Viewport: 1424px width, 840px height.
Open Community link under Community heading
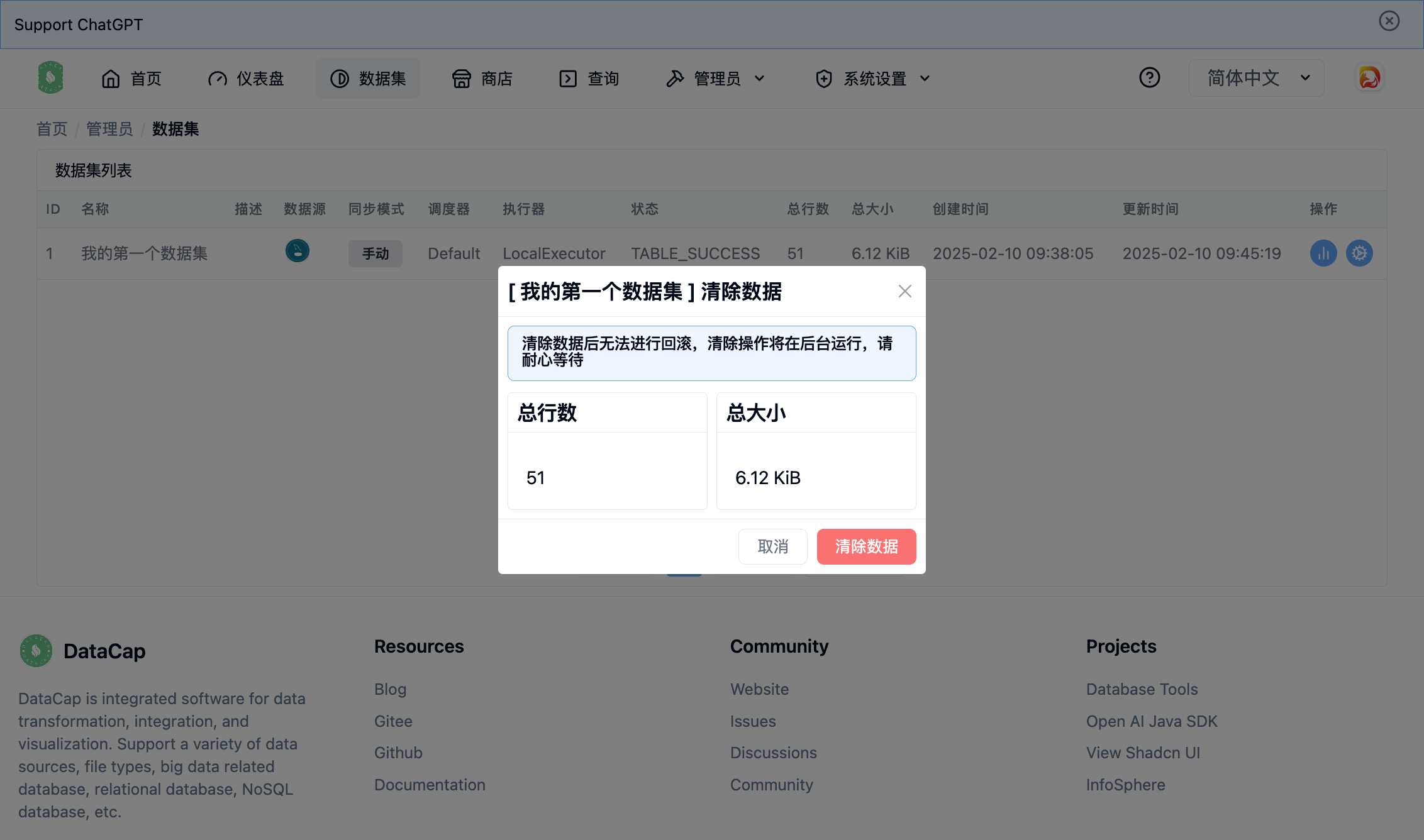(772, 785)
